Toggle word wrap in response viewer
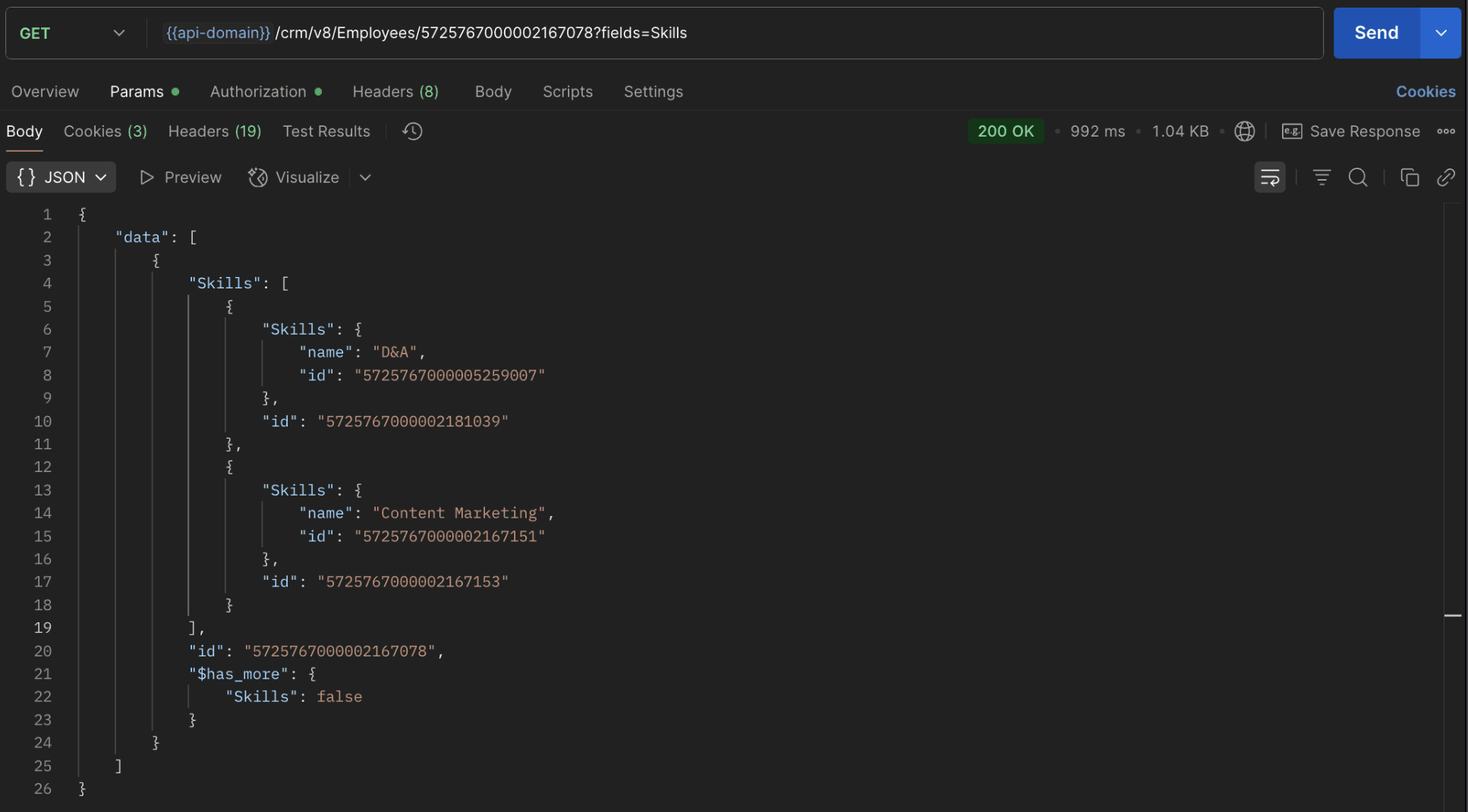1468x812 pixels. (1269, 178)
